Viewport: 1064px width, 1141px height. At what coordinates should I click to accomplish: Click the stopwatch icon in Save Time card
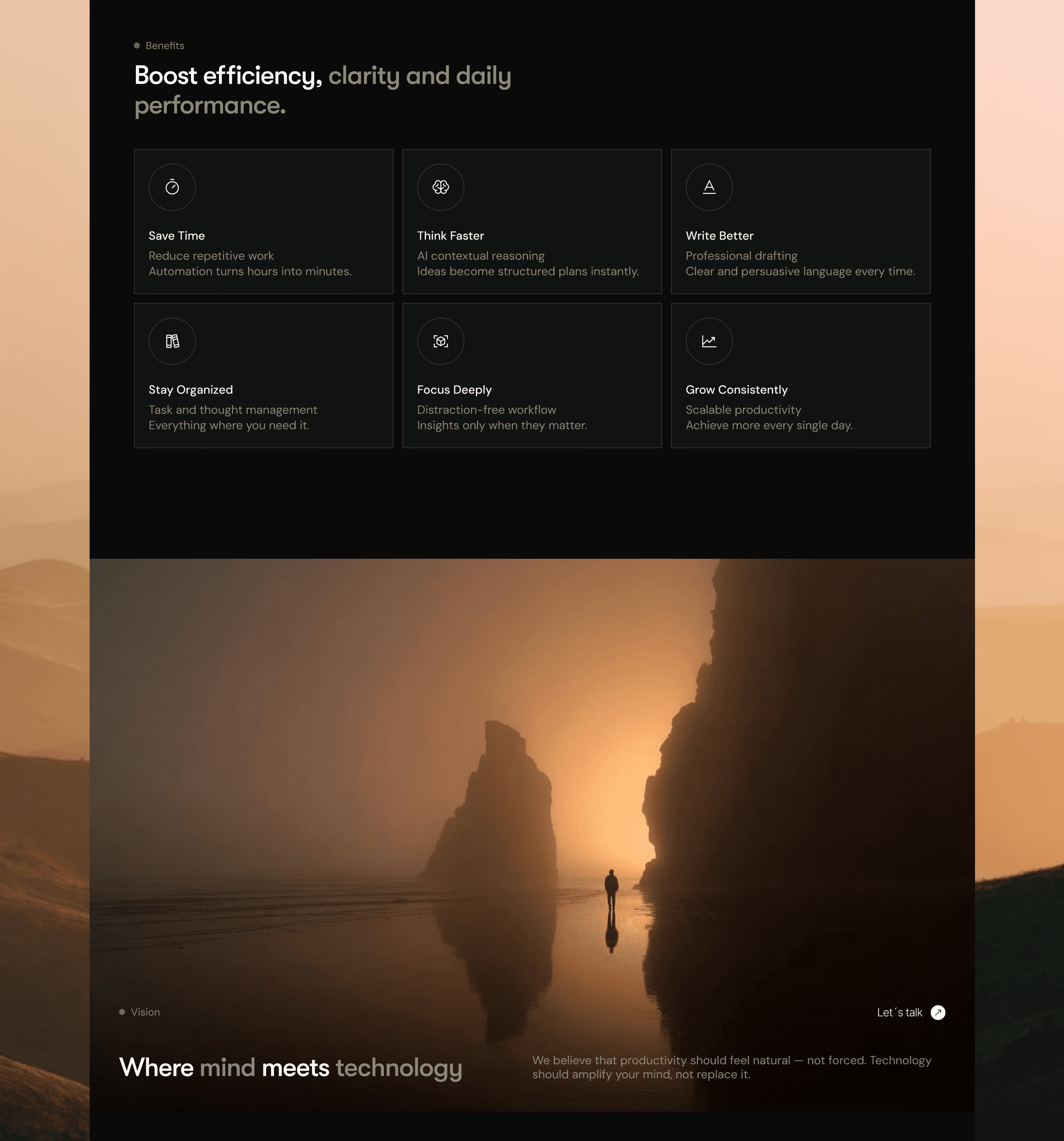172,187
